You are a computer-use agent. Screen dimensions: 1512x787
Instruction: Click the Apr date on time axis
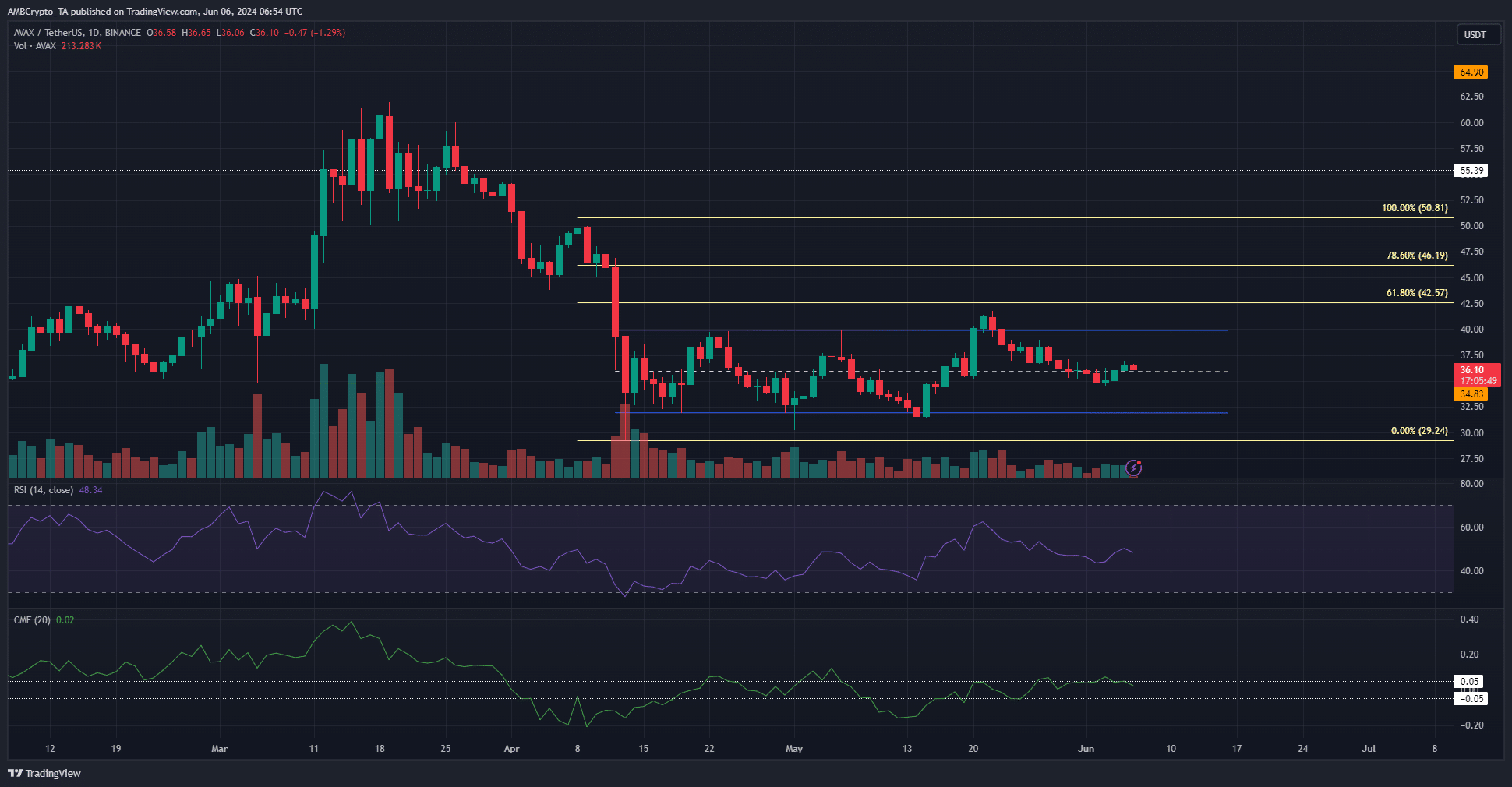click(x=511, y=749)
